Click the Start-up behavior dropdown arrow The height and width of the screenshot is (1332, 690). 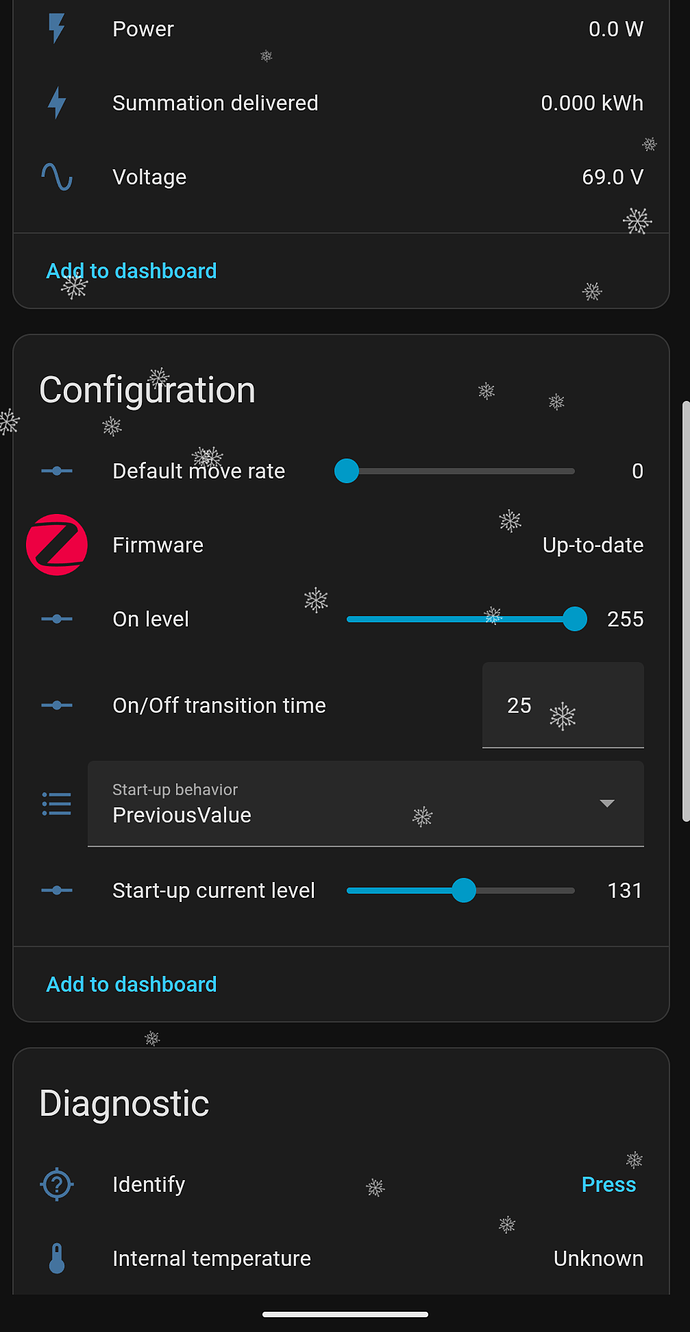607,804
